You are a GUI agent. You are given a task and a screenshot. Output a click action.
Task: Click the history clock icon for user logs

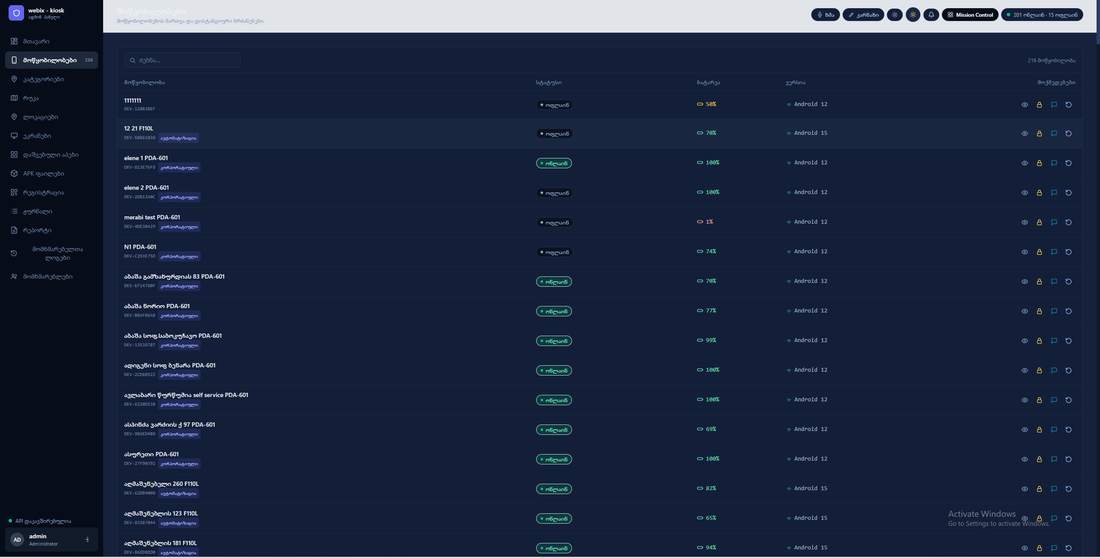click(14, 253)
